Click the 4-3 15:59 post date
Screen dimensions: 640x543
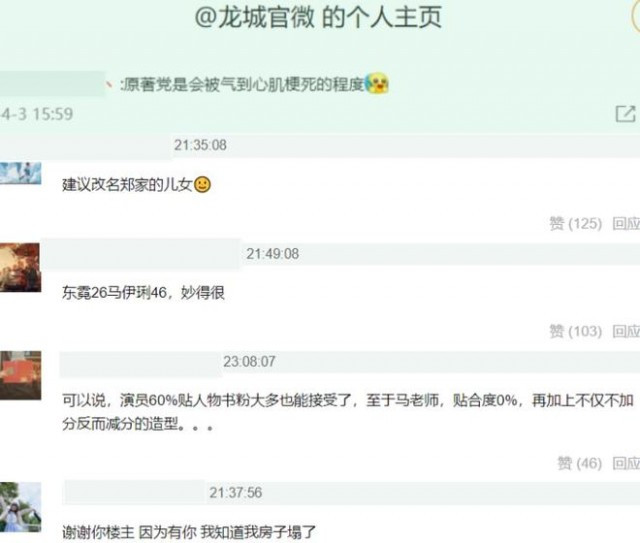(x=37, y=114)
